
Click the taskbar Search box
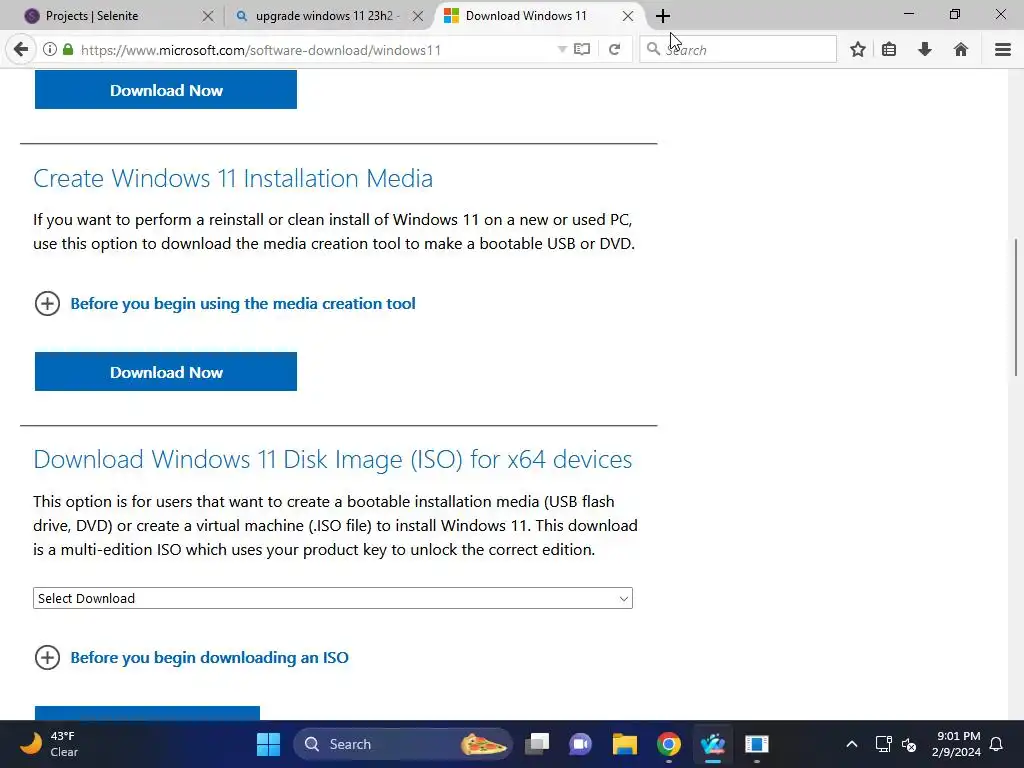[402, 744]
